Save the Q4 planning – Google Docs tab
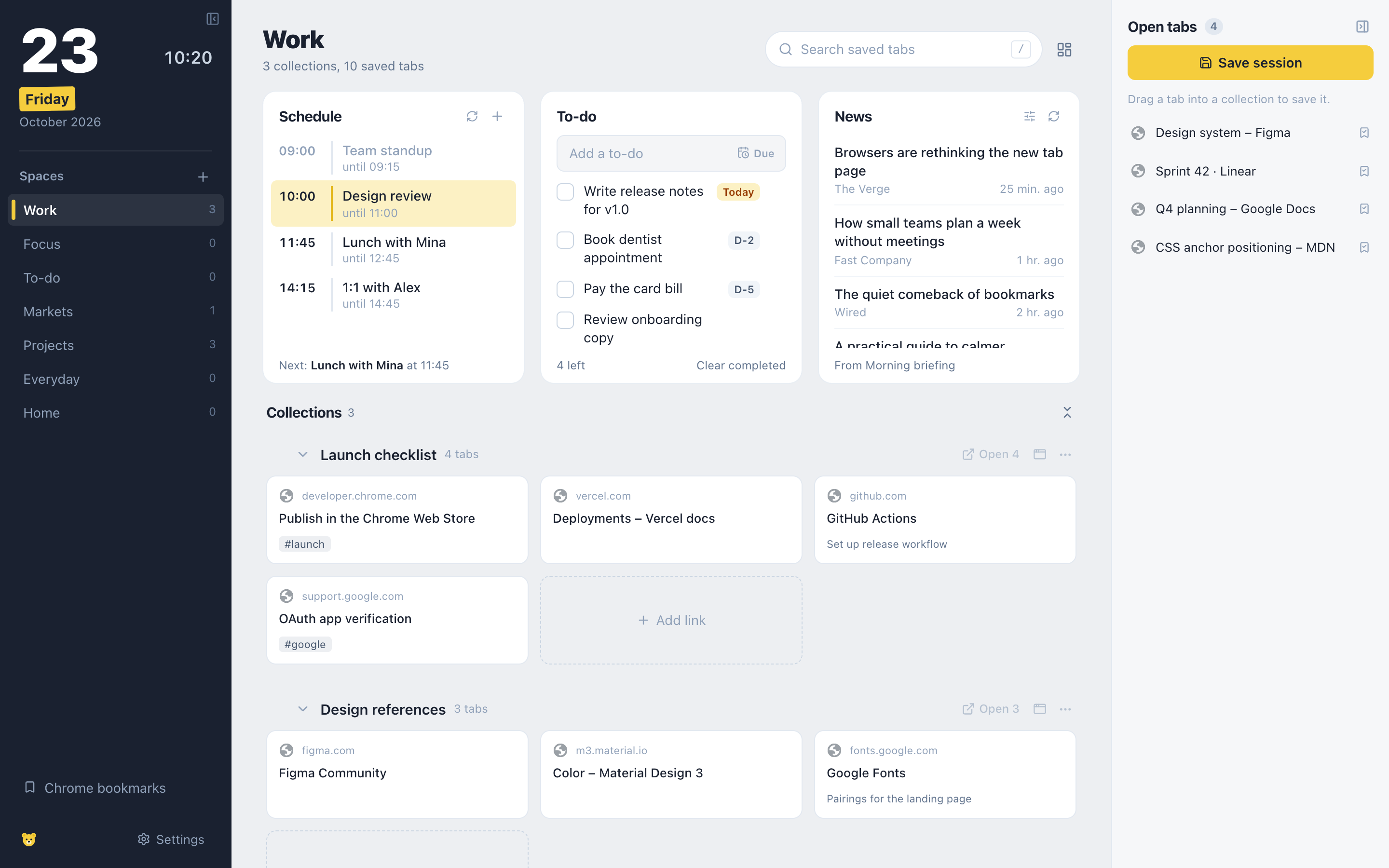 1364,209
